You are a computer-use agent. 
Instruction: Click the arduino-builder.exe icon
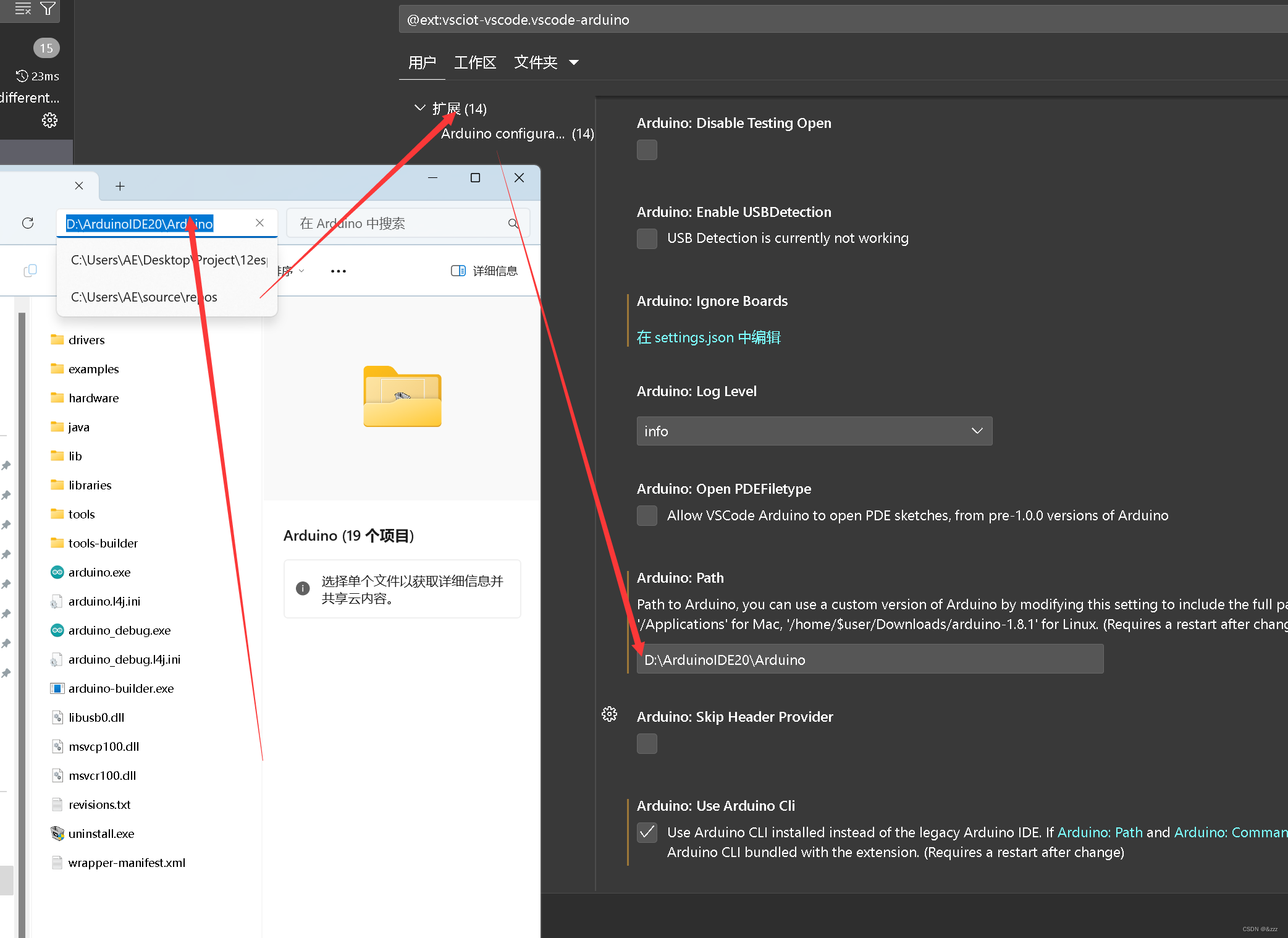tap(57, 688)
